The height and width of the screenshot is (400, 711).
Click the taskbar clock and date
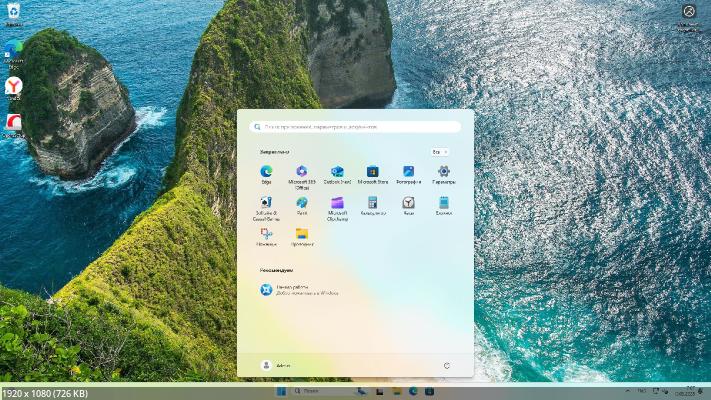[686, 391]
